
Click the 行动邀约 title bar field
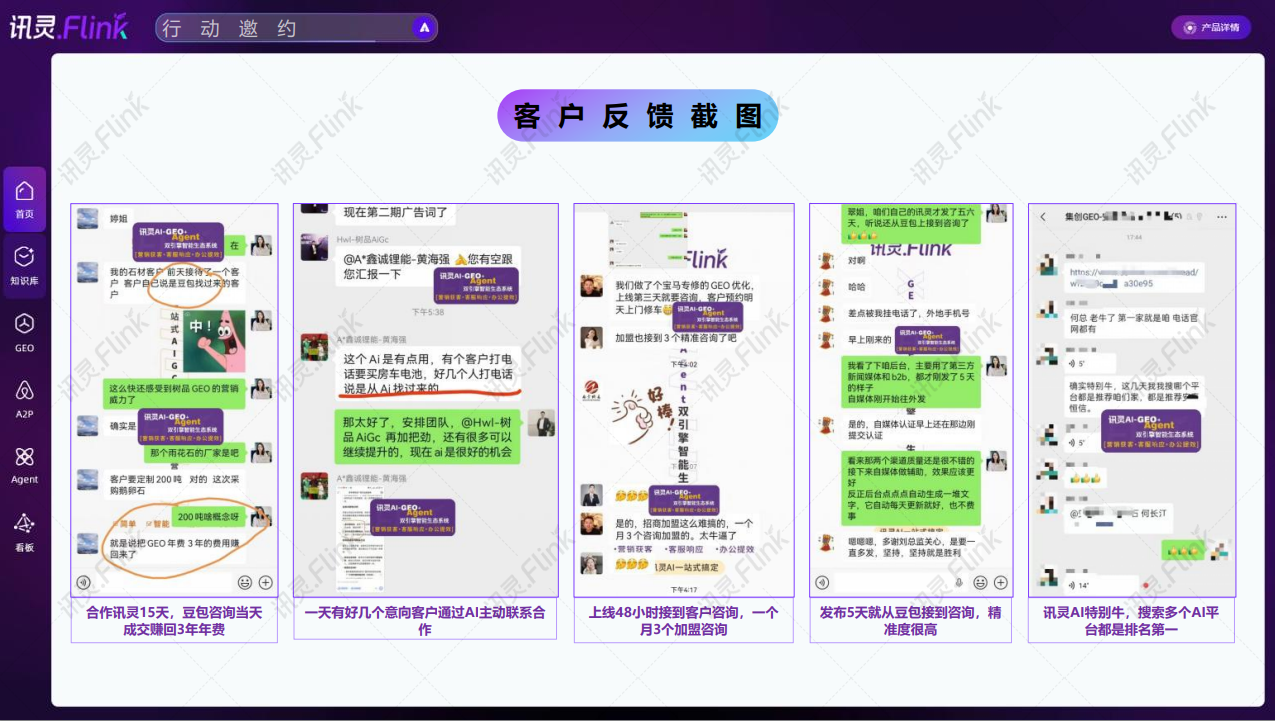[x=296, y=28]
